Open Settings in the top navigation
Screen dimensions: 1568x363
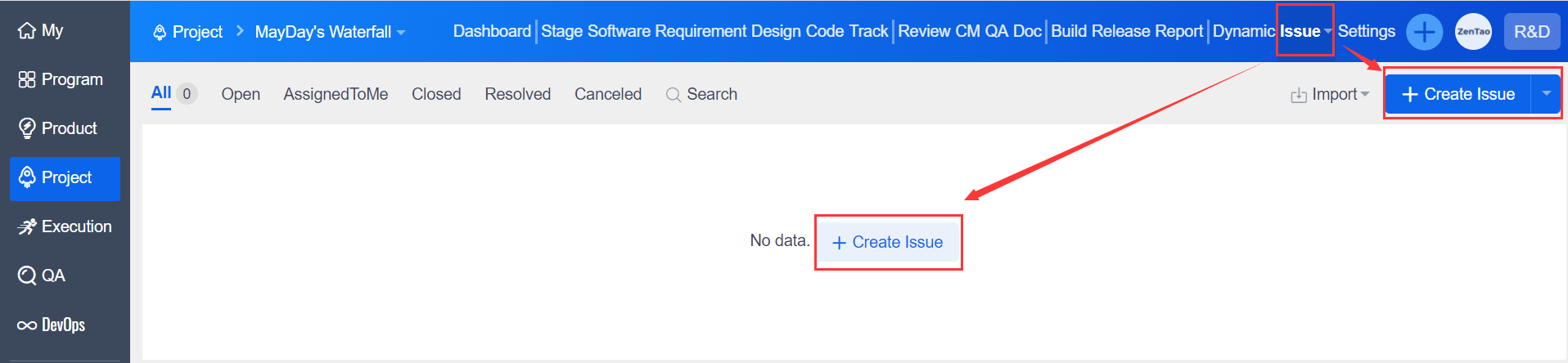[1366, 31]
